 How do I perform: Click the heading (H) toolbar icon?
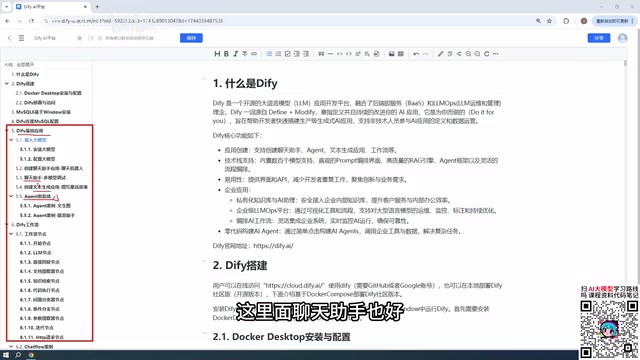coord(217,54)
